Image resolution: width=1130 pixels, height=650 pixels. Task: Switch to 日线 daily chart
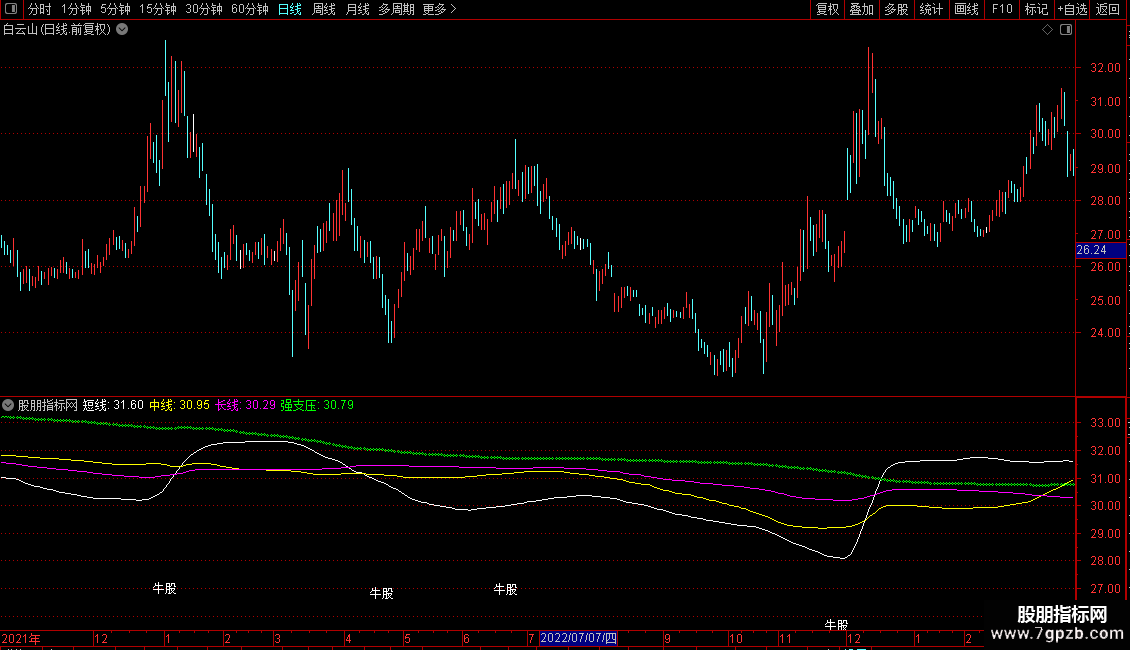(290, 9)
